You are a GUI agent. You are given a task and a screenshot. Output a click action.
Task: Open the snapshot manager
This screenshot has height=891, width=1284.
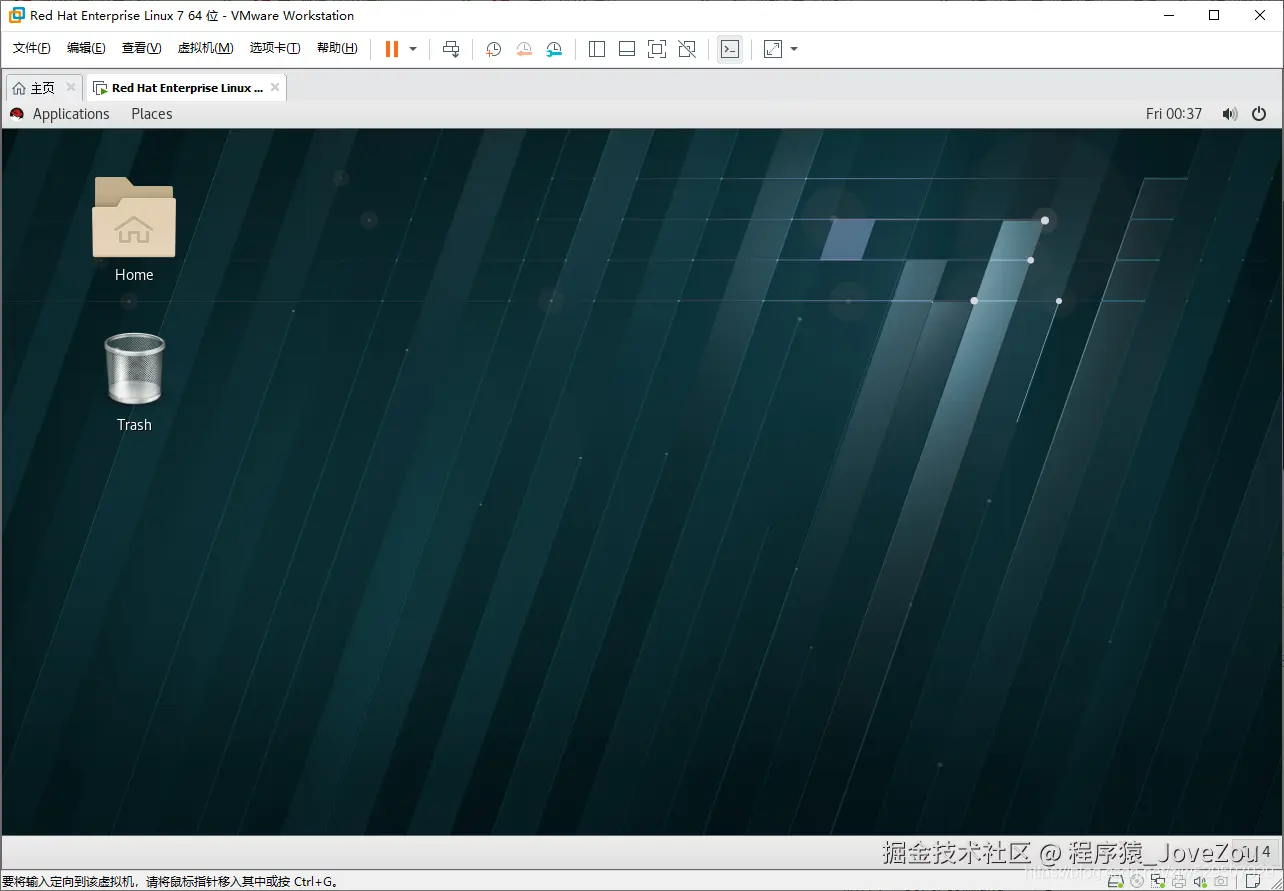(554, 49)
